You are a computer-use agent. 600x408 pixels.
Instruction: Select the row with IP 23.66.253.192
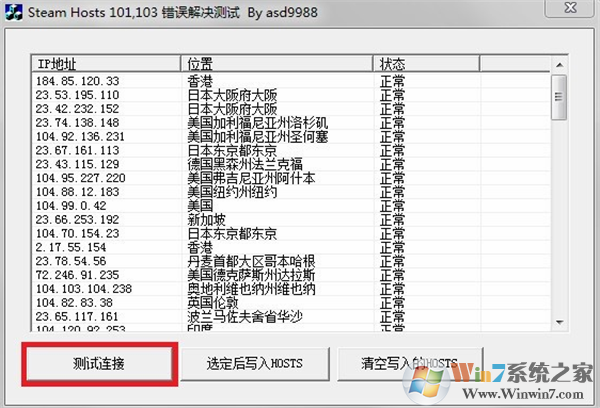[291, 220]
